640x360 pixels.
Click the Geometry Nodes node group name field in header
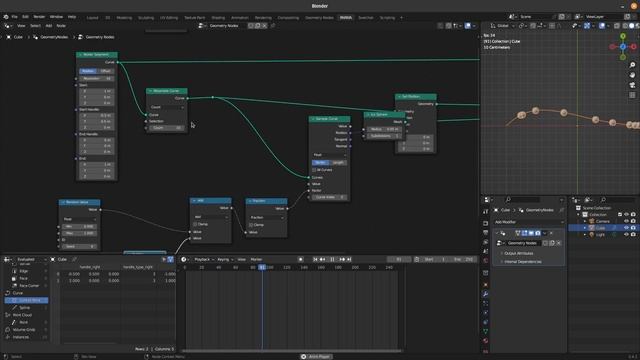click(x=227, y=25)
